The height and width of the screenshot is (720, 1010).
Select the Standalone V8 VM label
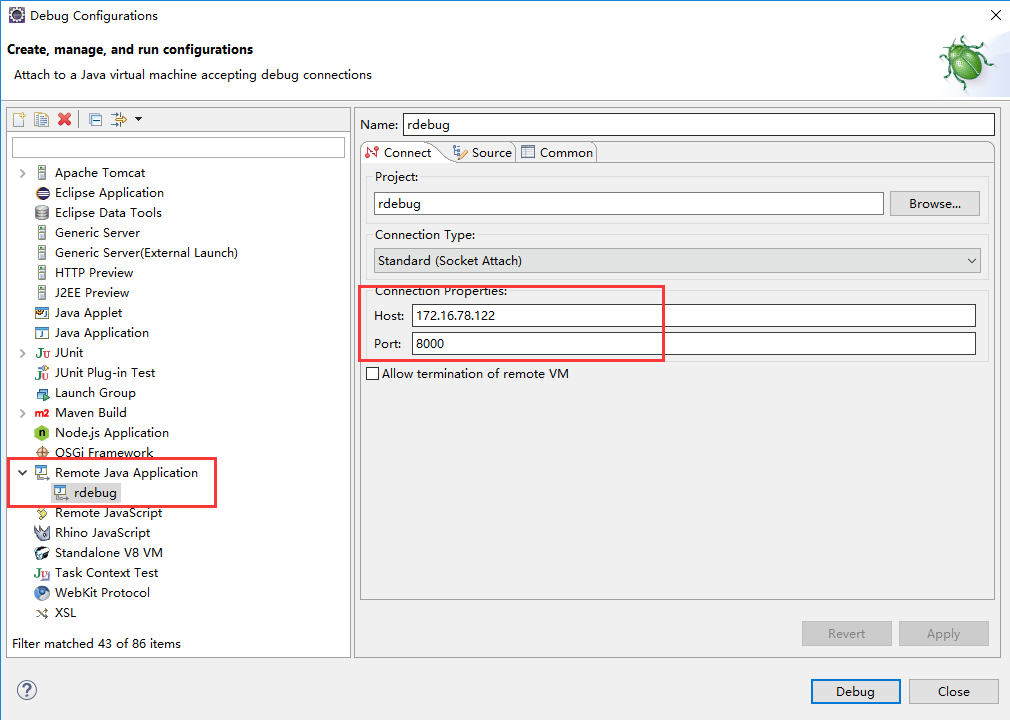(109, 553)
